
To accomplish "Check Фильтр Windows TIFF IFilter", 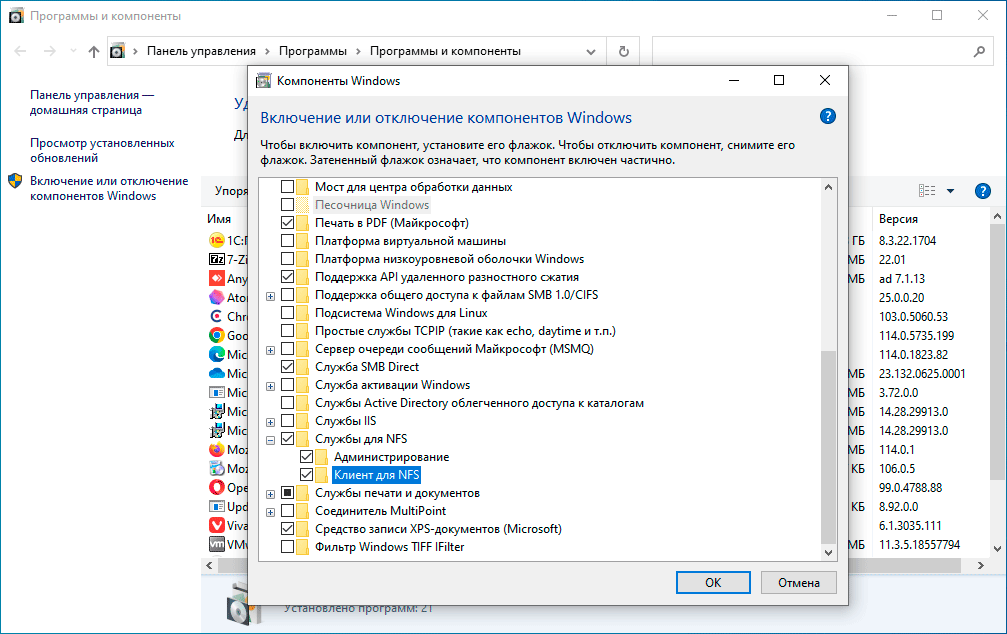I will pos(288,547).
